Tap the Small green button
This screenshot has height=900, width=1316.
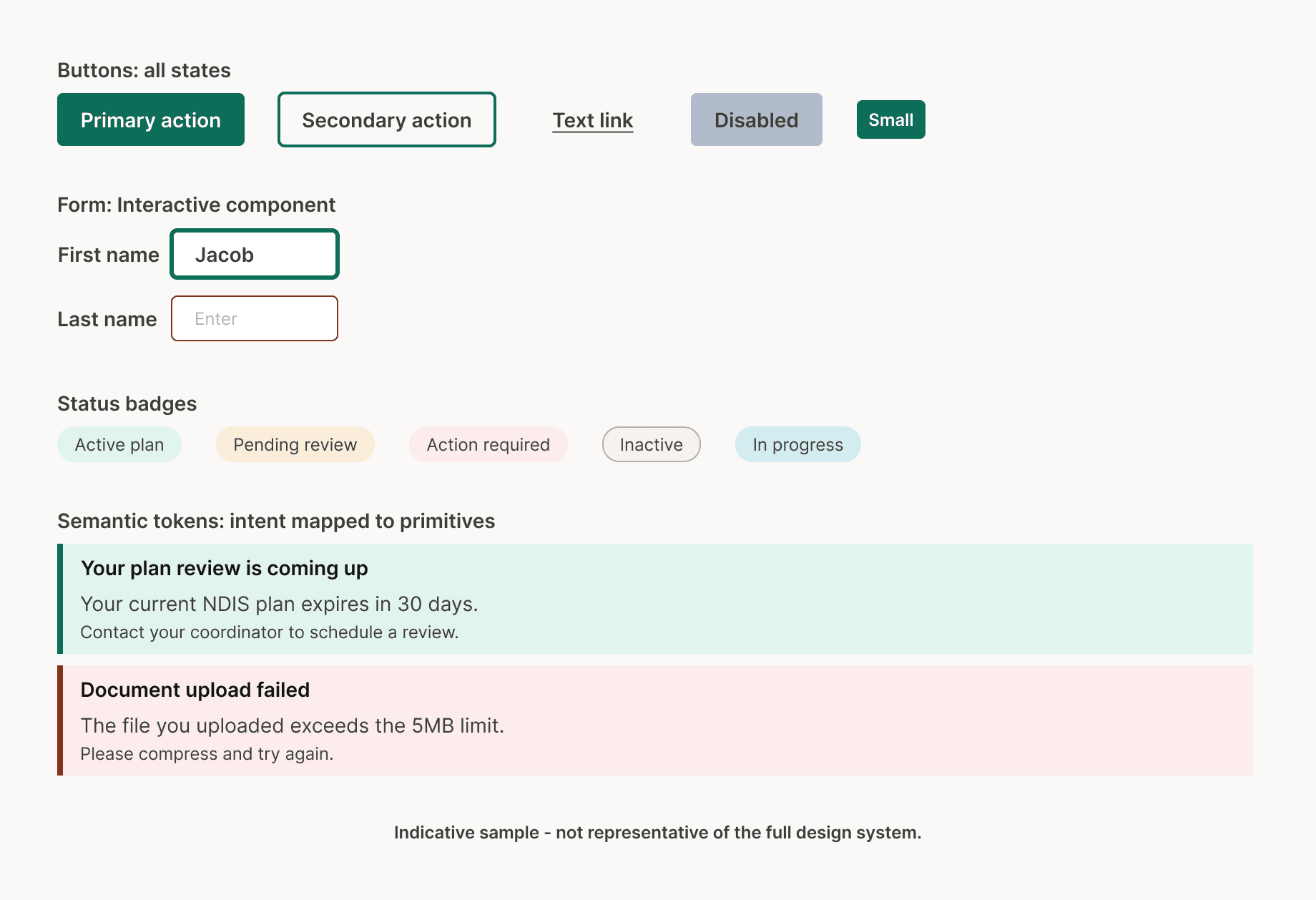[891, 119]
